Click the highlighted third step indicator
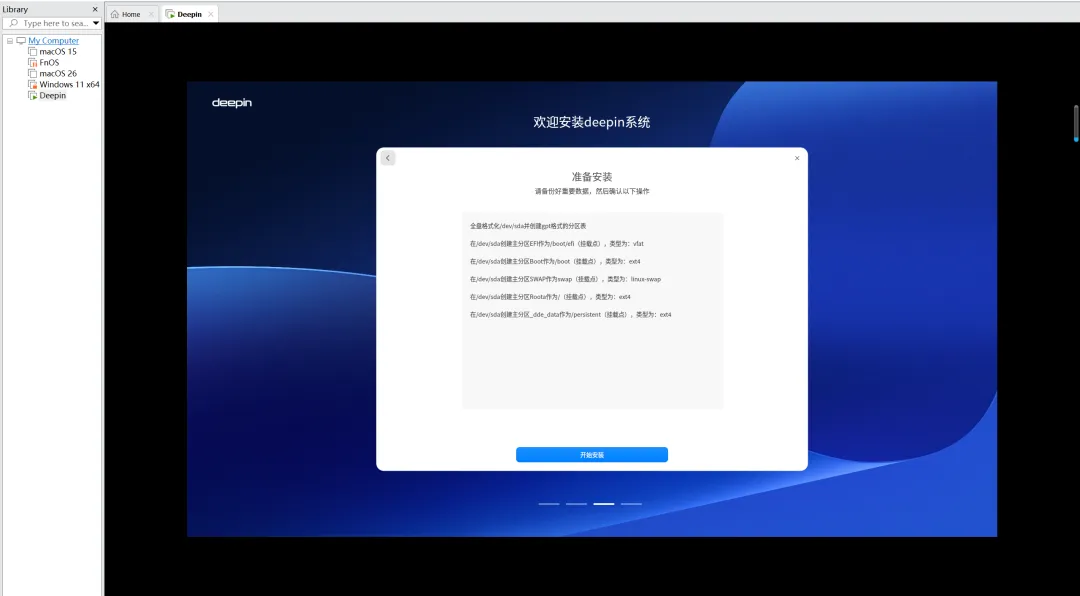The image size is (1080, 596). [604, 504]
